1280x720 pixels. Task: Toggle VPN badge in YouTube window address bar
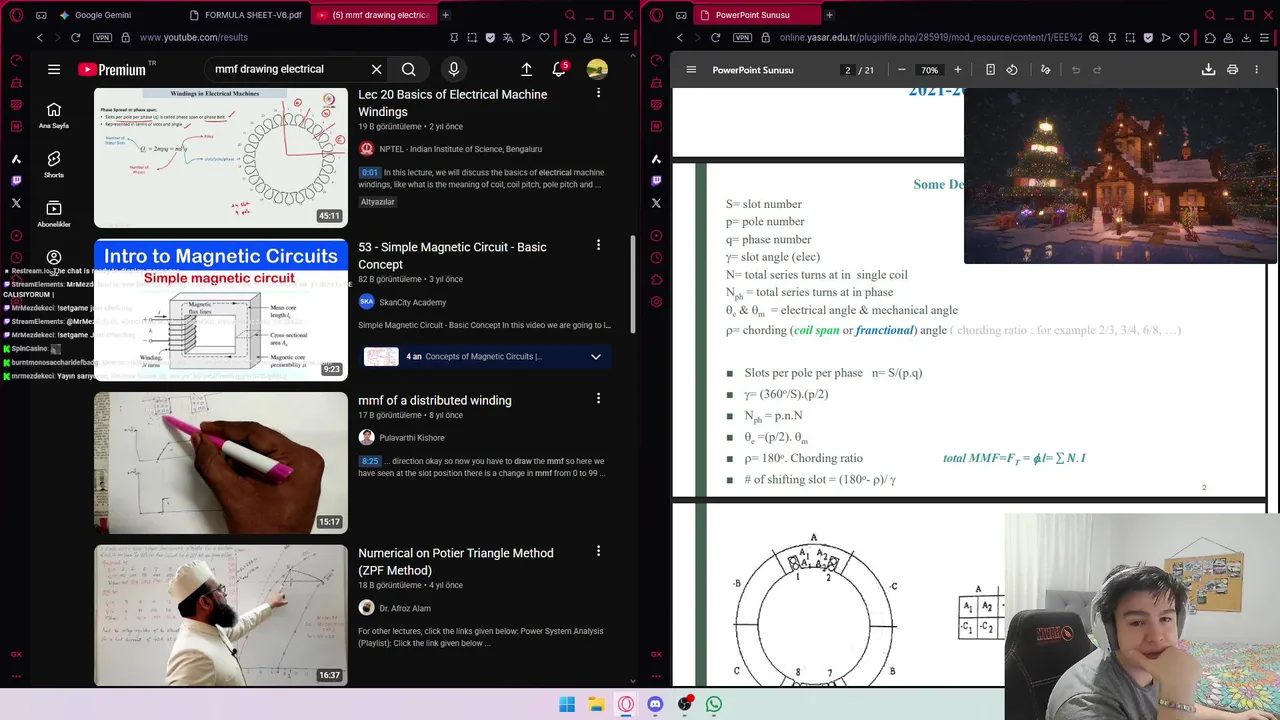[102, 37]
